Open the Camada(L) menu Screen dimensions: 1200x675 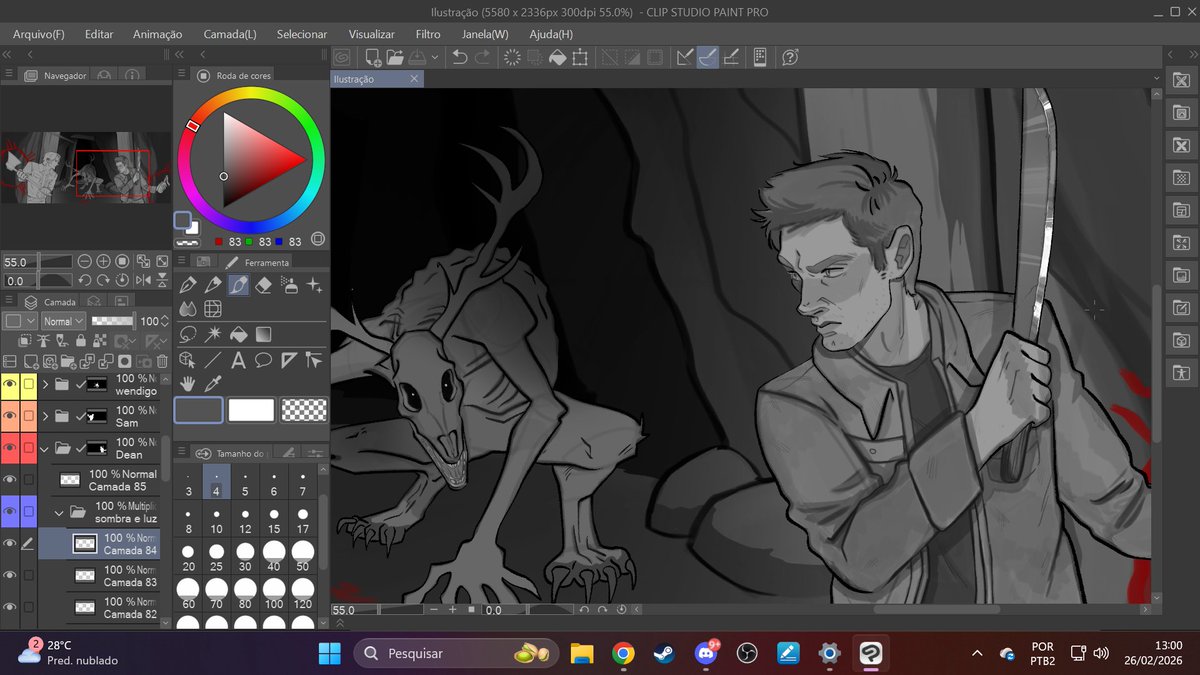coord(229,34)
